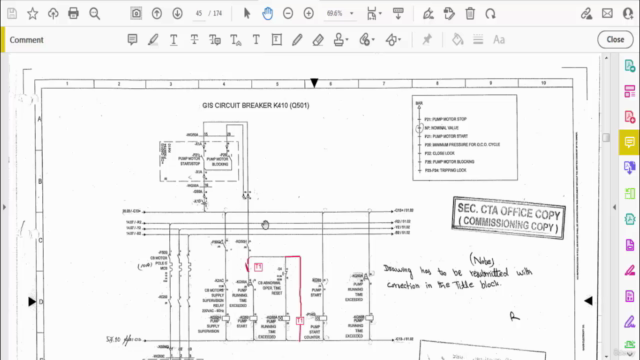Open the highlighted yellow Comment tool in right pane
The height and width of the screenshot is (360, 640).
coord(630,142)
